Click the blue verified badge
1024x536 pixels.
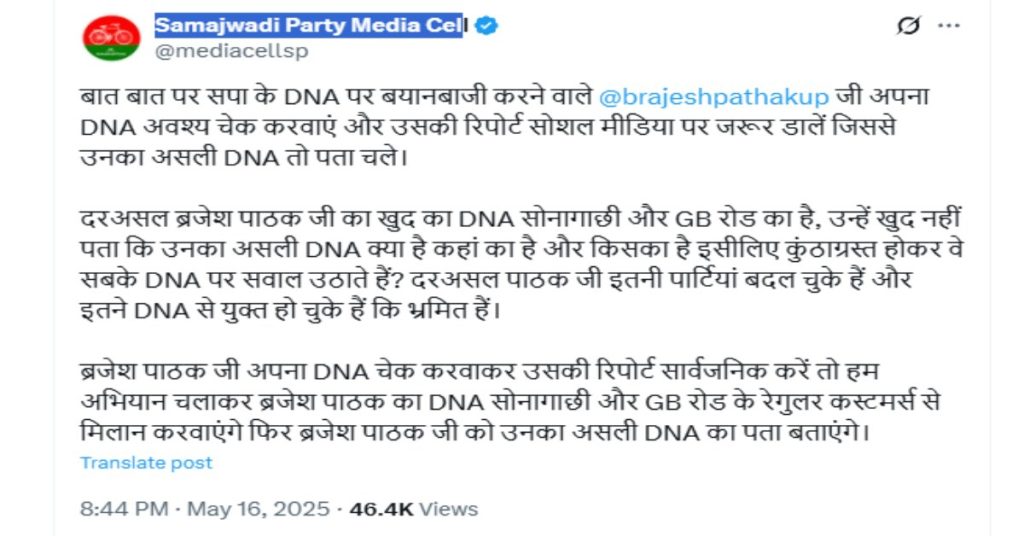pyautogui.click(x=485, y=26)
